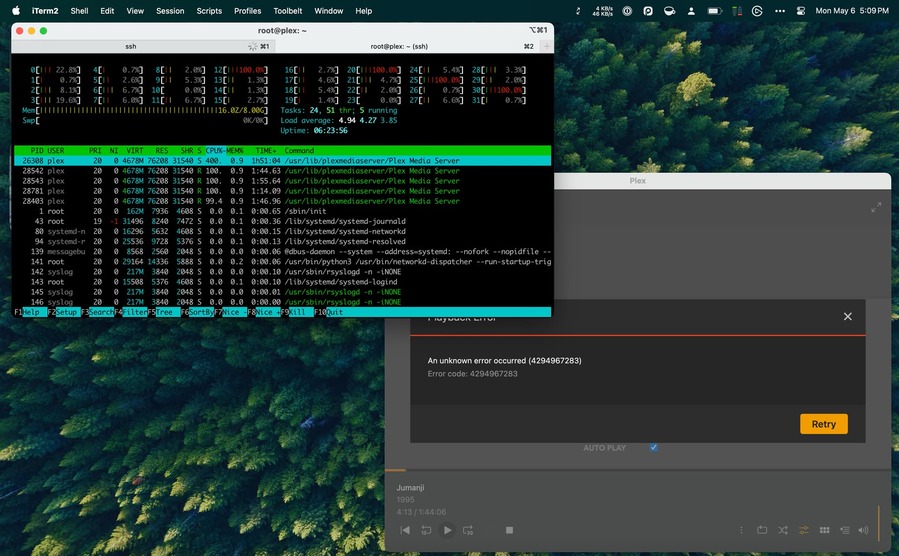The image size is (899, 556).
Task: Select the systemd-logind process row
Action: (x=282, y=282)
